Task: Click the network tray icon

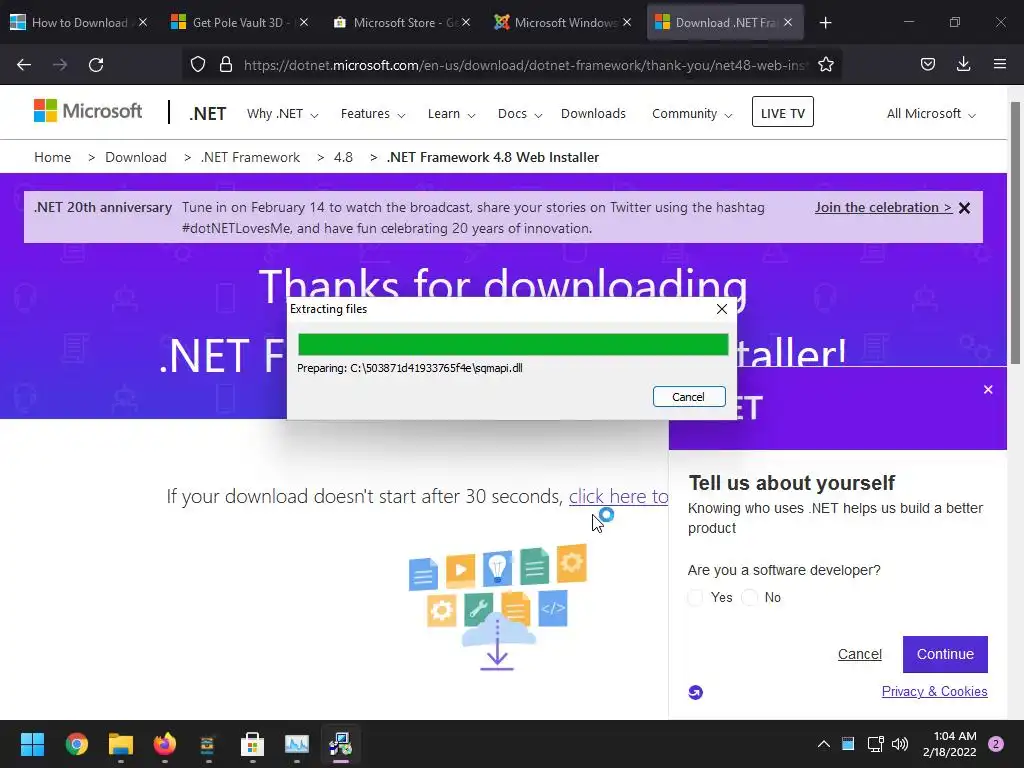Action: (875, 744)
